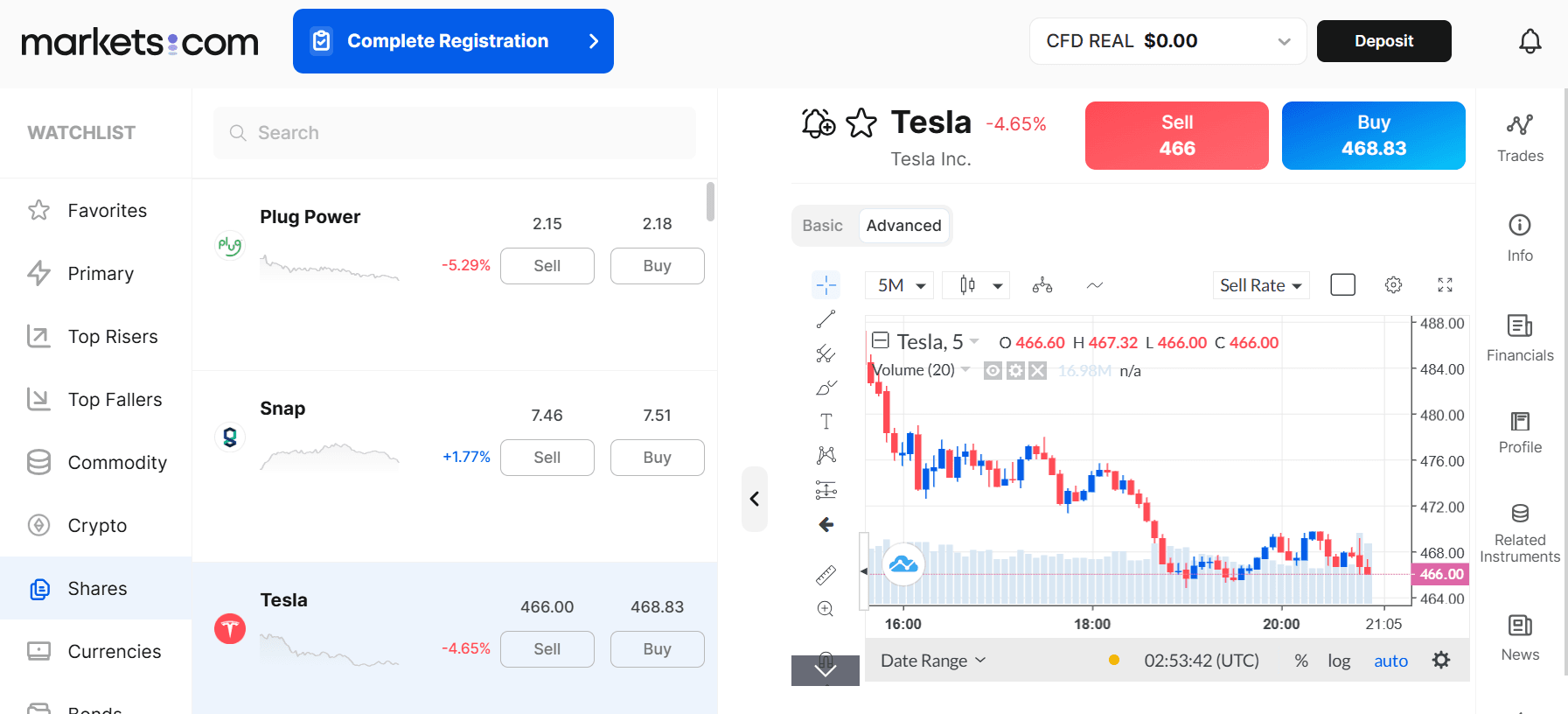Open the chart color swatch near the settings gear
Screen dimensions: 1568x714
pos(1342,284)
